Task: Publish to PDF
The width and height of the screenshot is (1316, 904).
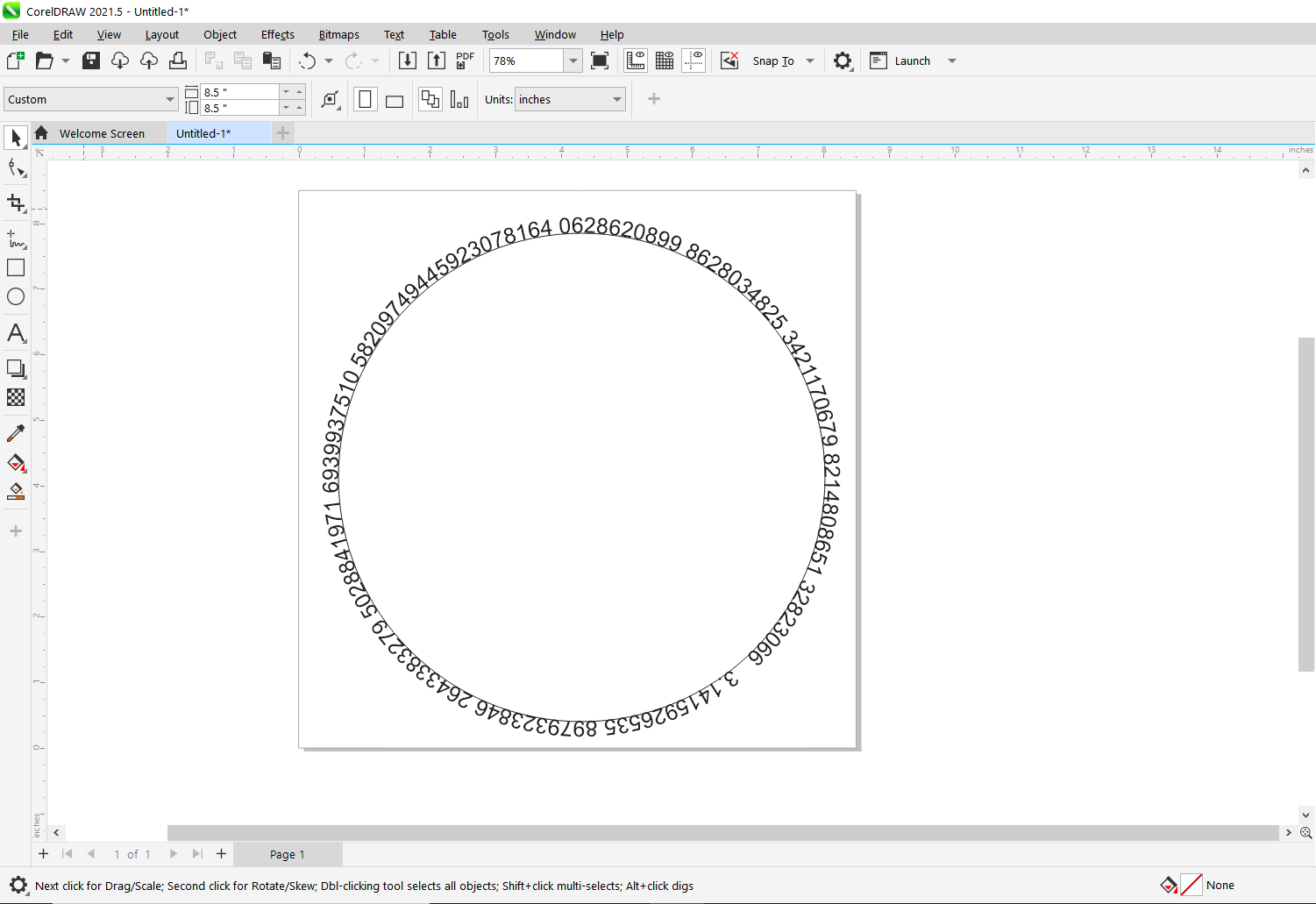Action: (x=466, y=61)
